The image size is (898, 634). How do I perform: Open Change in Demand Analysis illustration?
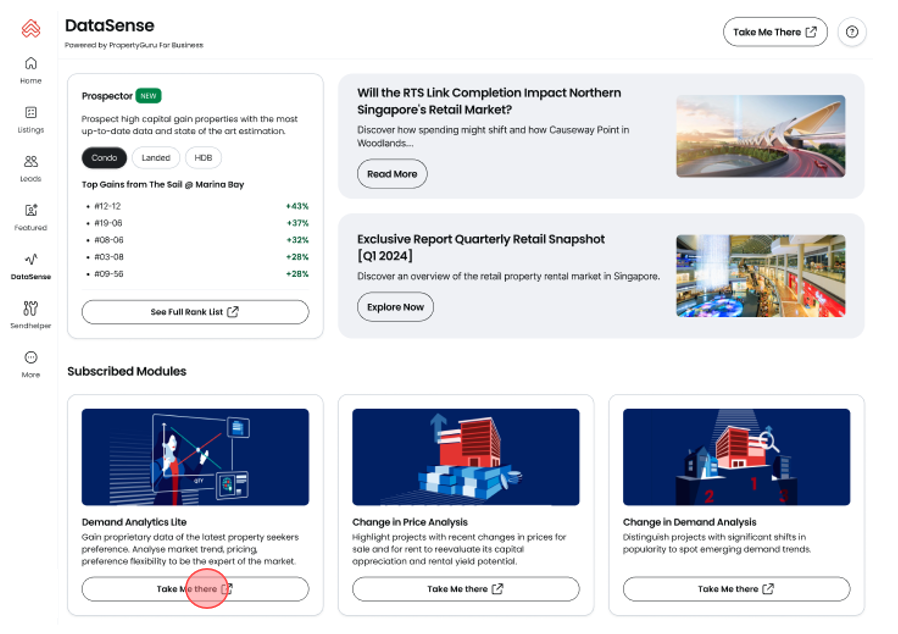coord(736,457)
